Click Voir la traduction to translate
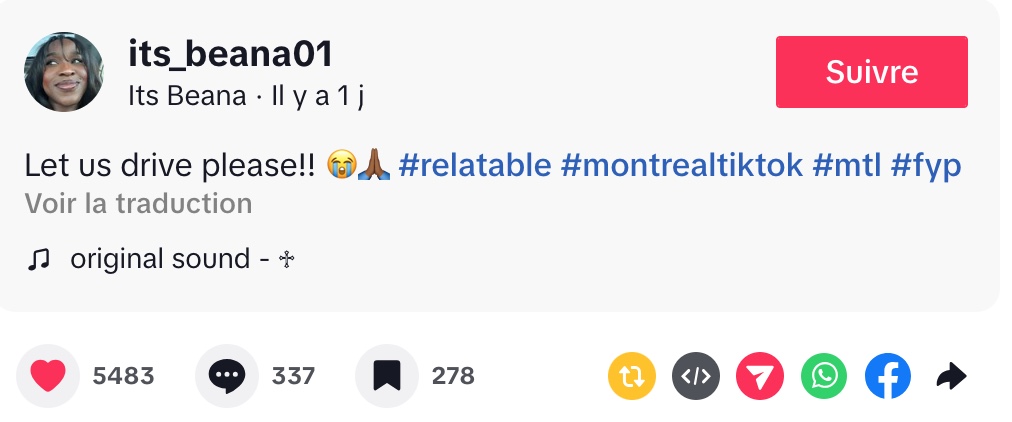 (x=138, y=204)
